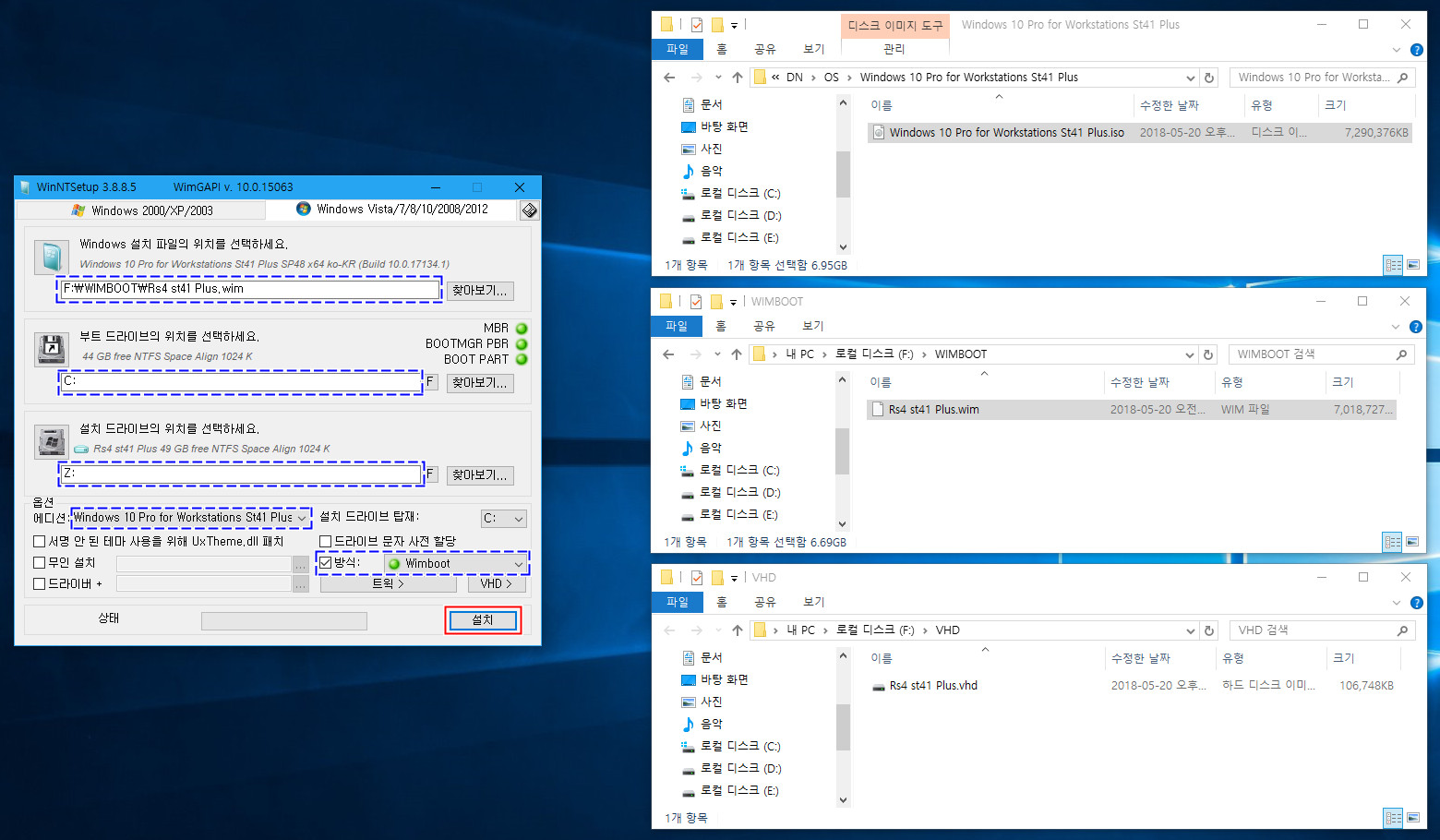Viewport: 1440px width, 840px height.
Task: Select Rs4 st41 Plus.wim file
Action: point(1132,410)
